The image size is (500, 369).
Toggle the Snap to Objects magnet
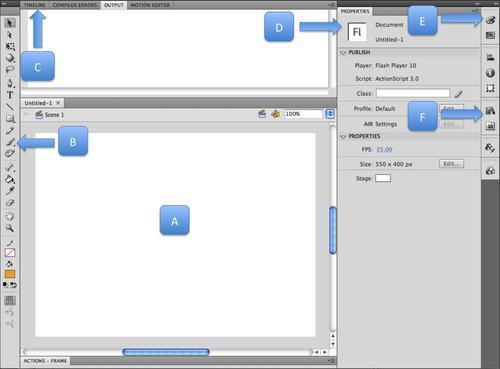tap(10, 300)
